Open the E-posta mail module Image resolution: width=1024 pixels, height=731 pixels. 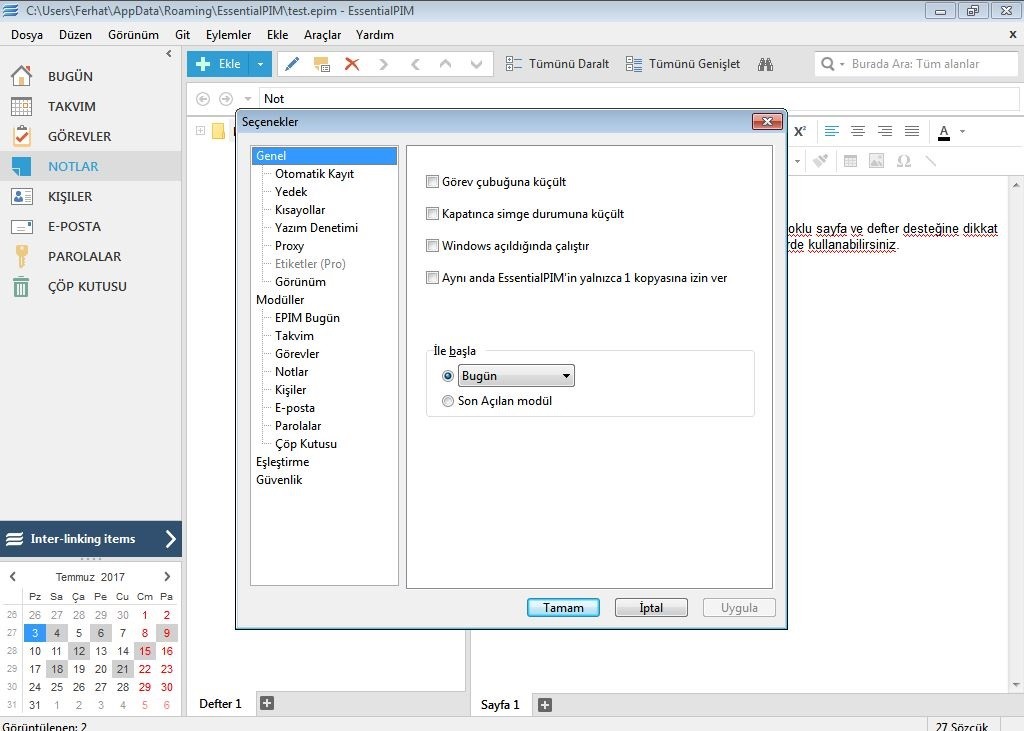tap(74, 227)
